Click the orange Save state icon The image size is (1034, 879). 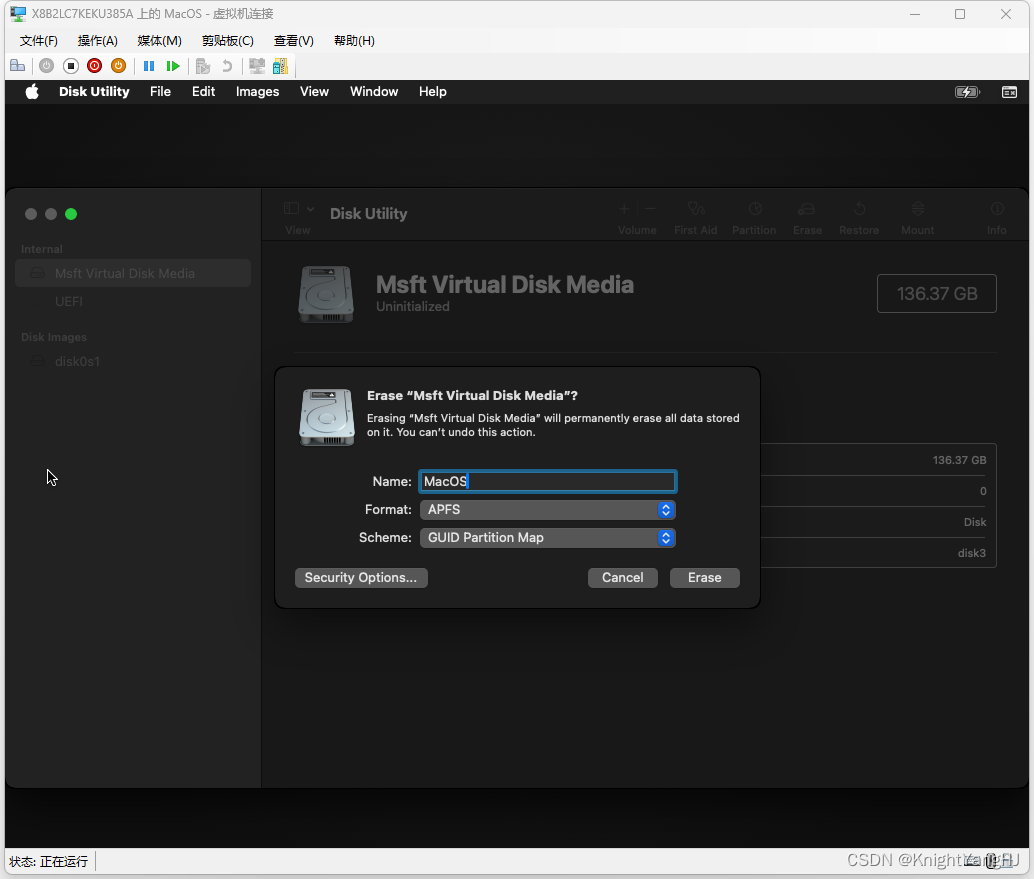point(119,66)
